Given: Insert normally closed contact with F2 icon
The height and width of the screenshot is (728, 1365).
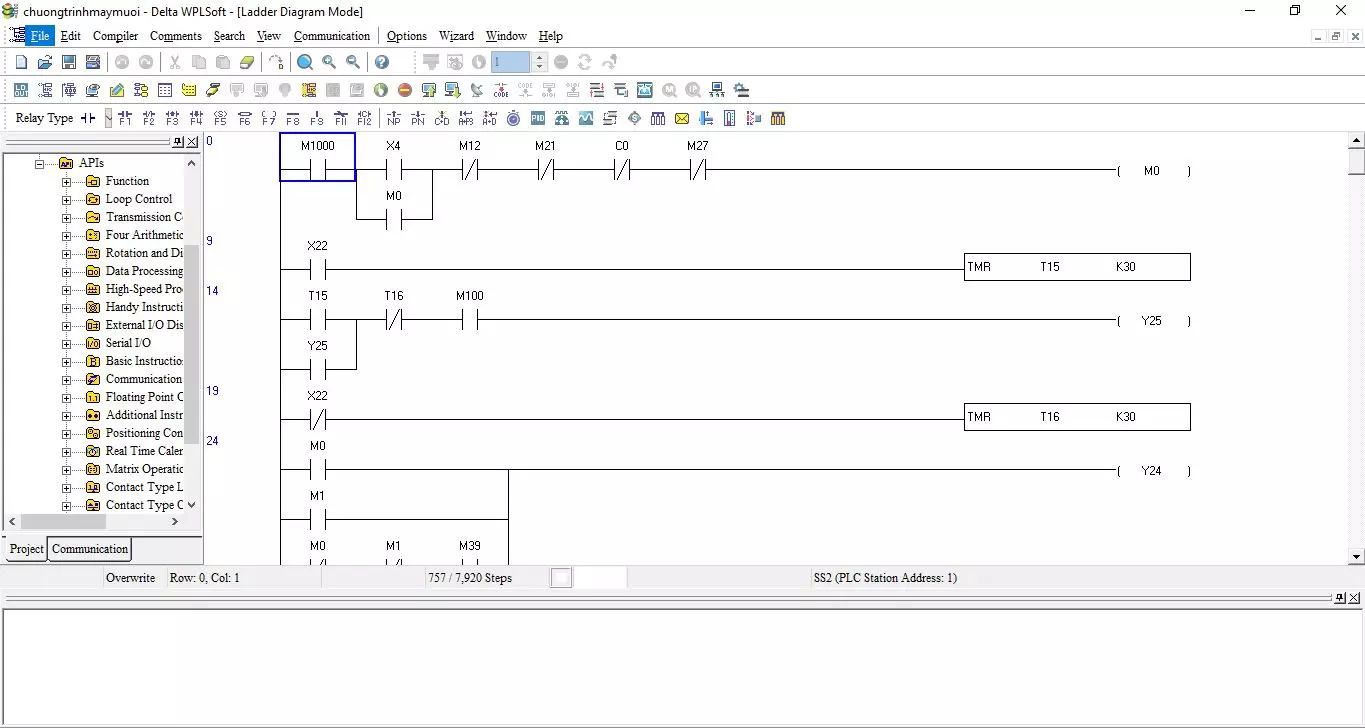Looking at the screenshot, I should coord(148,118).
